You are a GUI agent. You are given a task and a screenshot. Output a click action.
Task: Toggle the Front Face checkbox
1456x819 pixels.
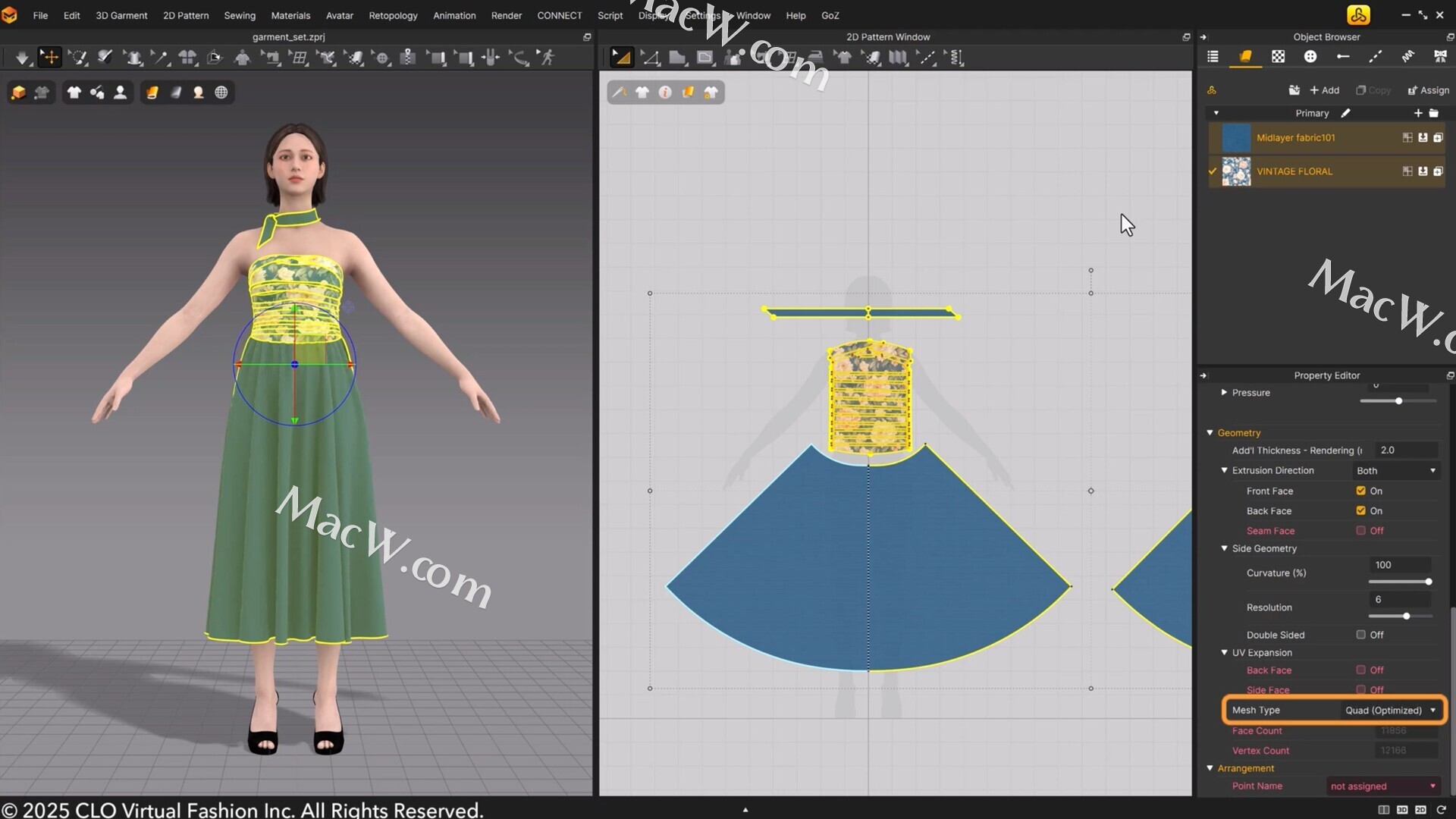coord(1360,491)
